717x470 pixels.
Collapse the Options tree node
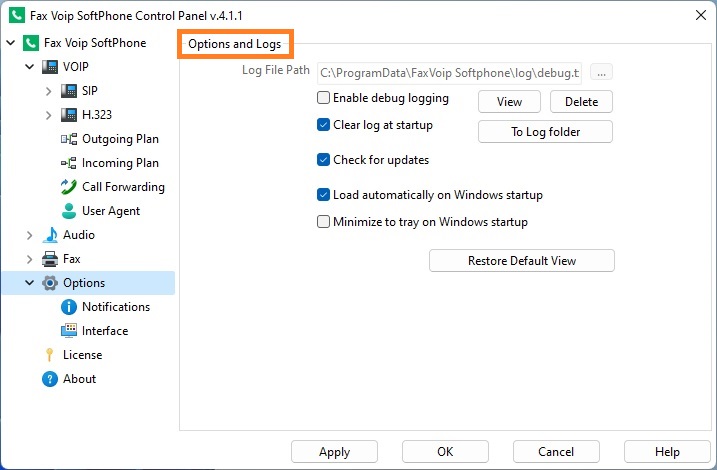30,283
